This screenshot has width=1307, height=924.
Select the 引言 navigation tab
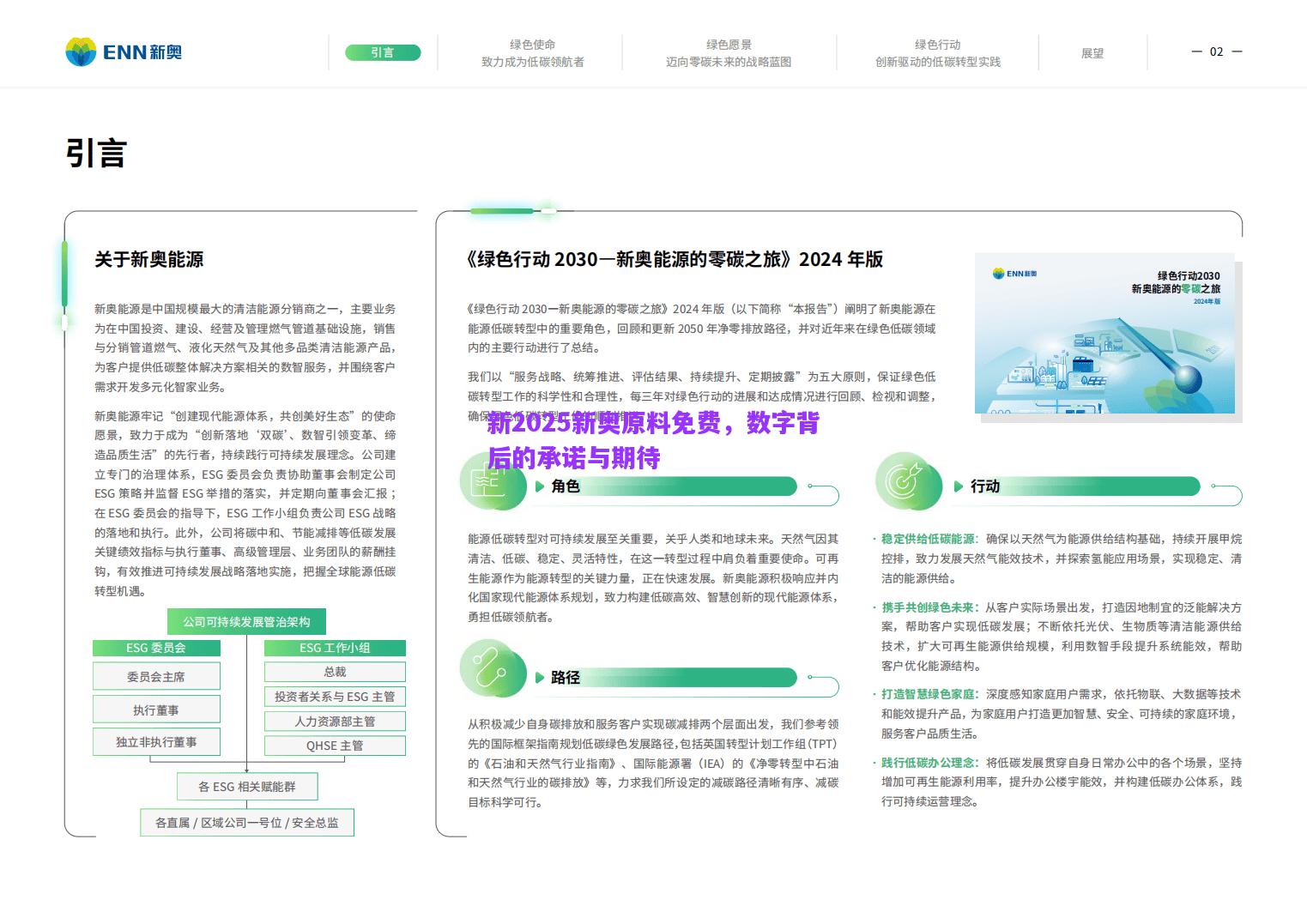click(383, 53)
